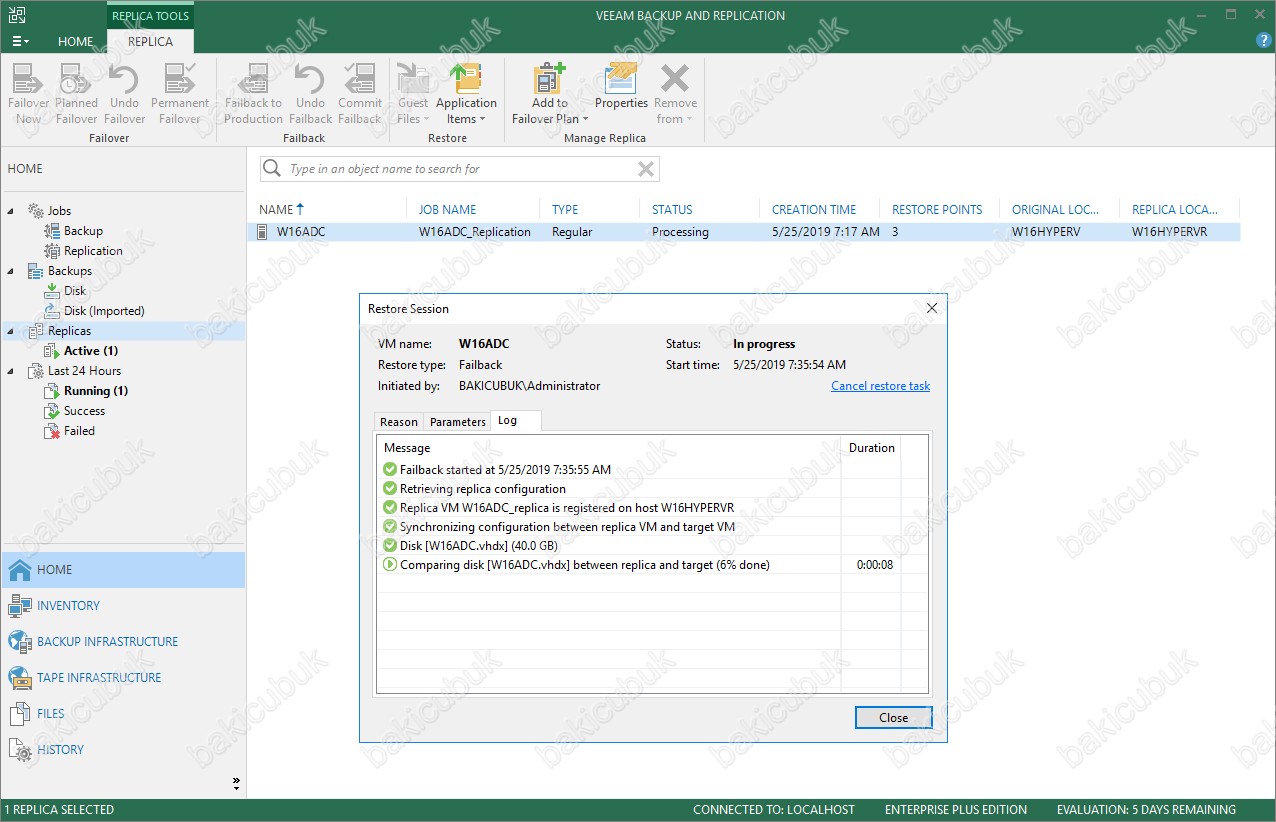Viewport: 1276px width, 822px height.
Task: Click Comparing disk W16ADC.vhdx log entry
Action: point(585,565)
